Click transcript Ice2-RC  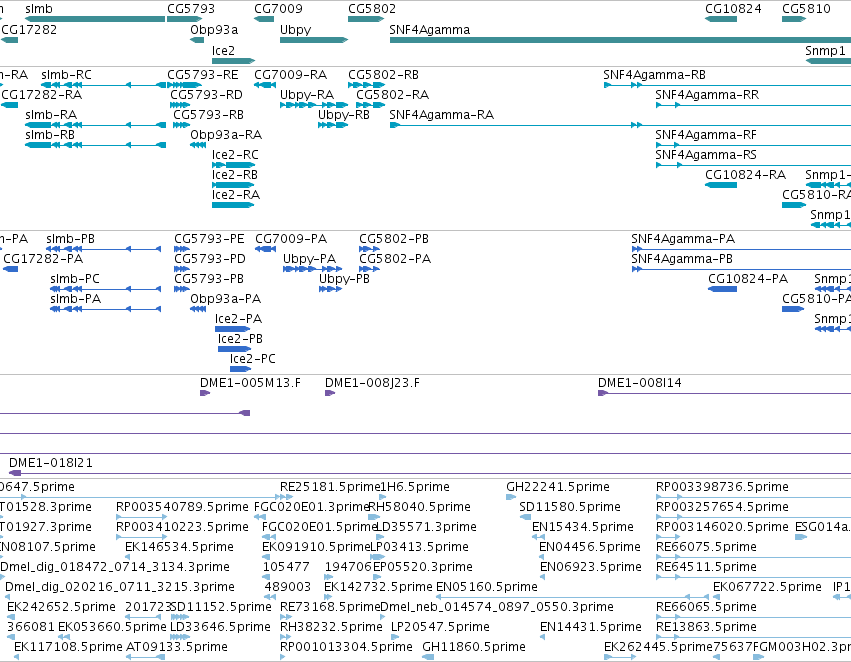click(x=233, y=165)
